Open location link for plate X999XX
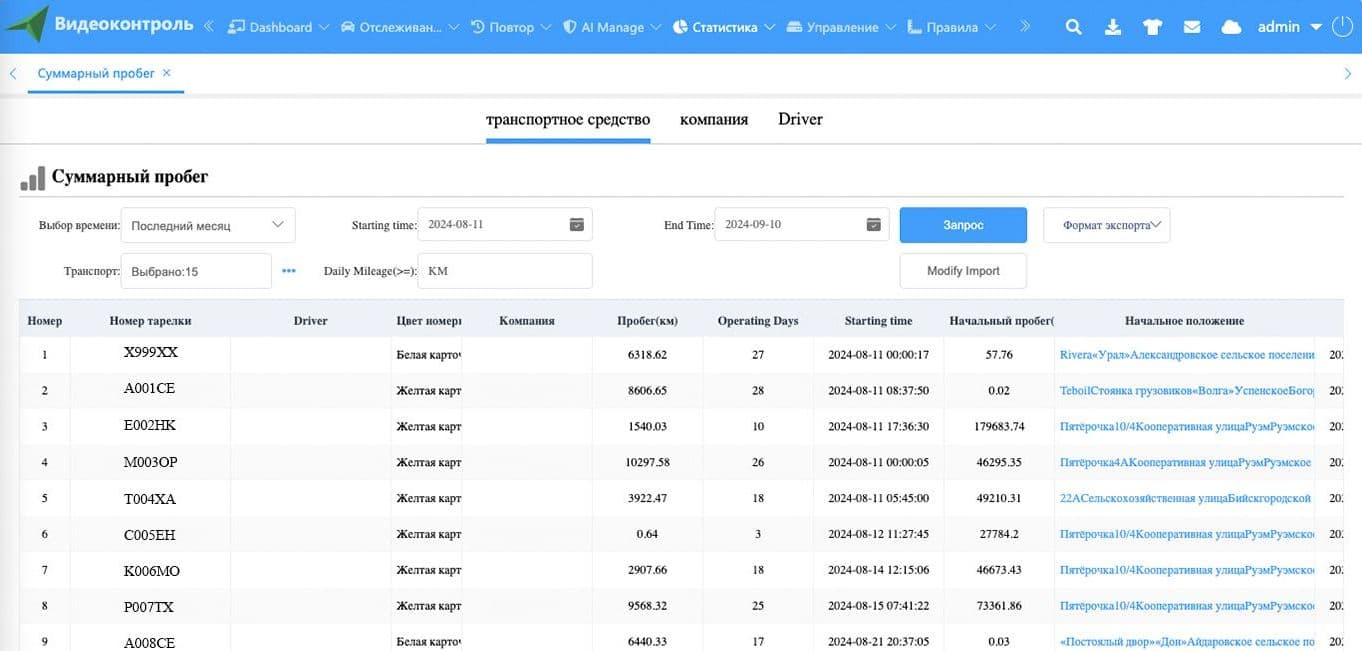This screenshot has width=1362, height=651. [1187, 355]
